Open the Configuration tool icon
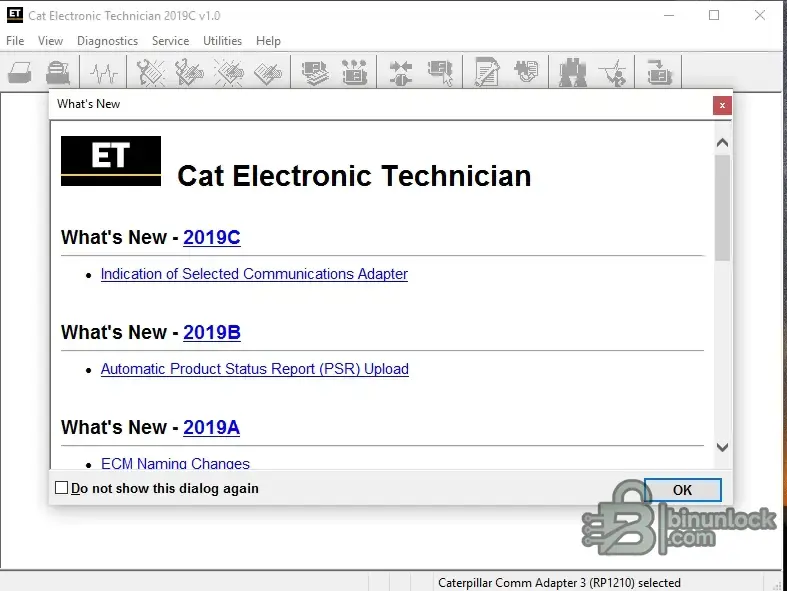The width and height of the screenshot is (787, 591). coord(354,72)
